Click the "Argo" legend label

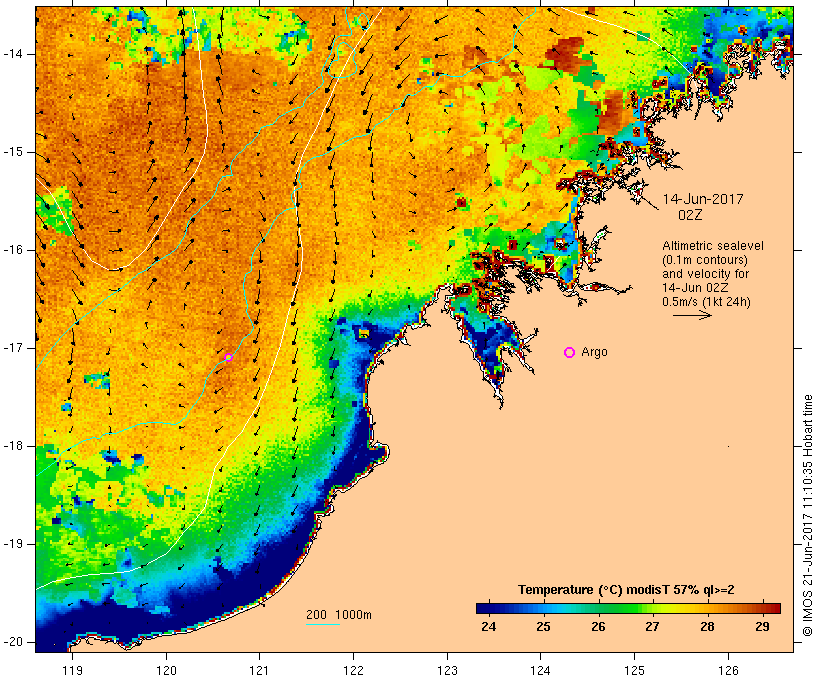coord(595,352)
